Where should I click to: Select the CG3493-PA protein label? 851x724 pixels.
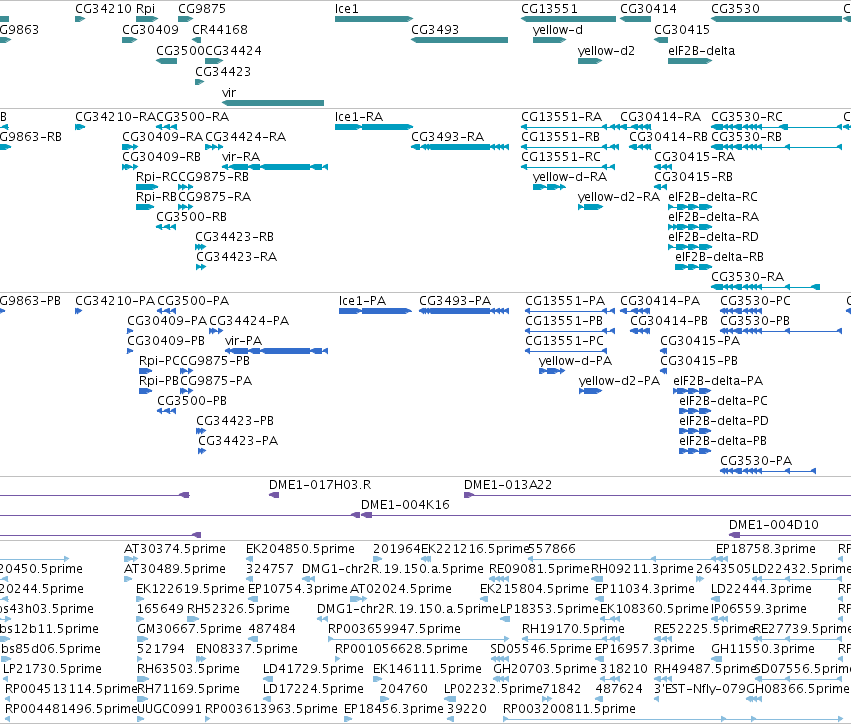455,301
